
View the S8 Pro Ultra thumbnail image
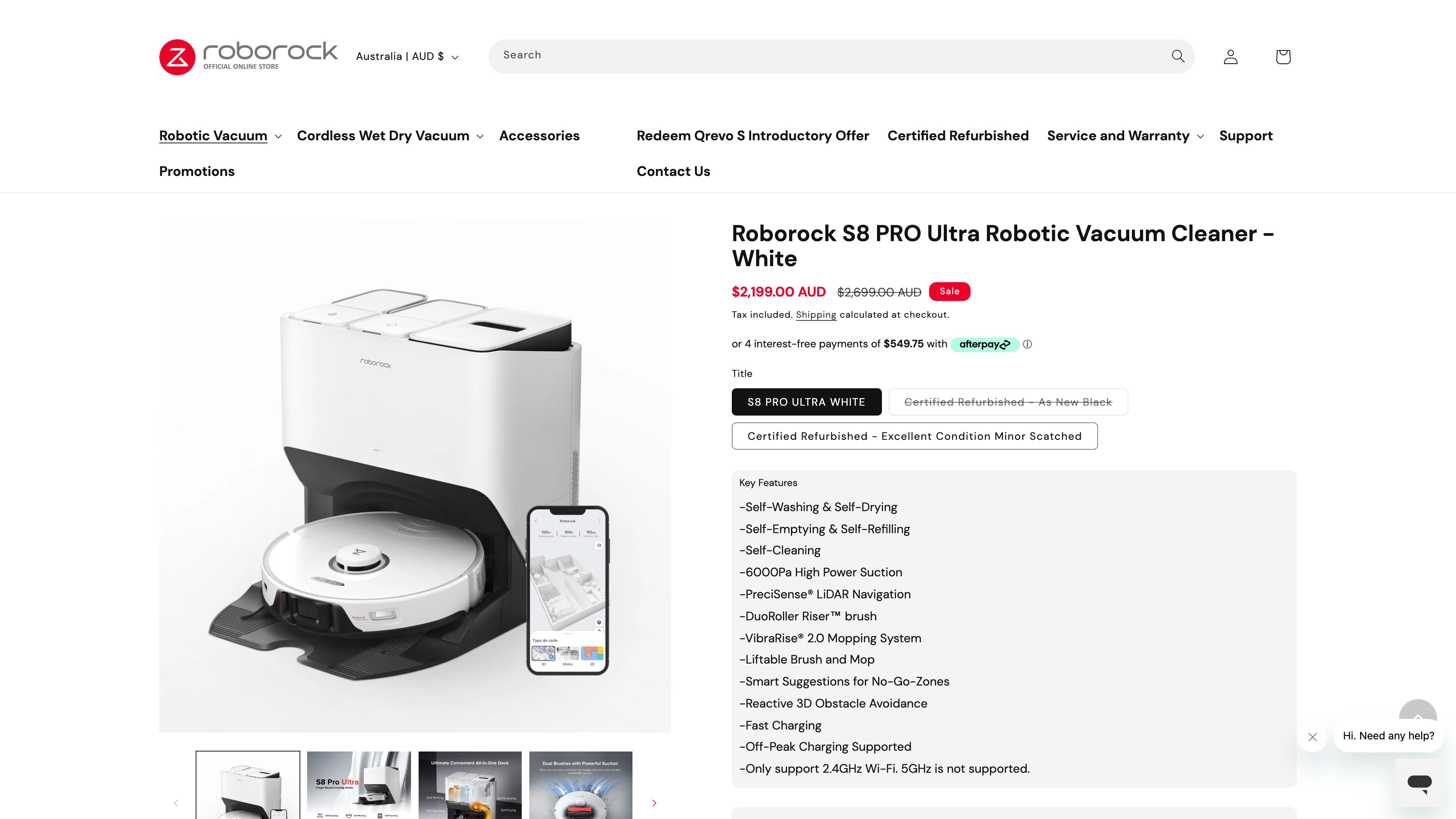click(x=359, y=785)
